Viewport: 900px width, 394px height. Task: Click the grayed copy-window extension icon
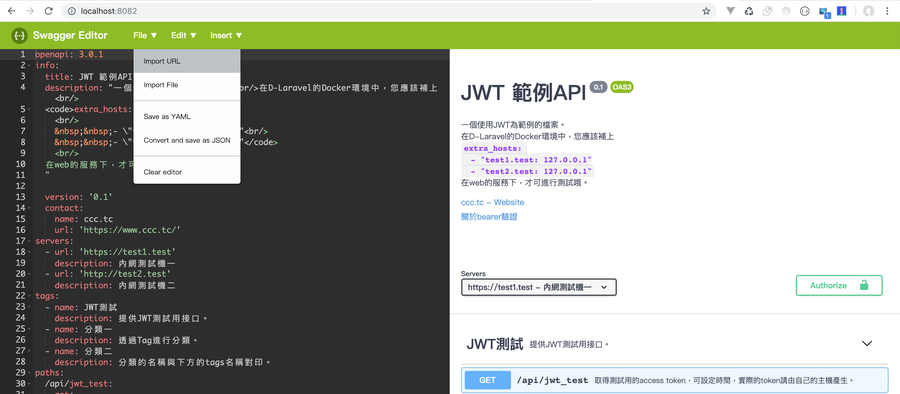click(x=767, y=11)
